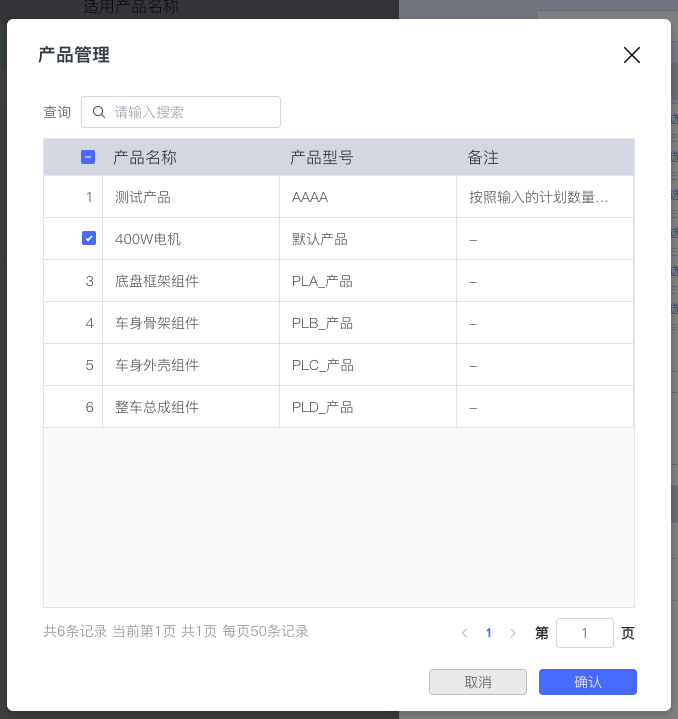Close the 产品管理 dialog with X

pyautogui.click(x=631, y=55)
